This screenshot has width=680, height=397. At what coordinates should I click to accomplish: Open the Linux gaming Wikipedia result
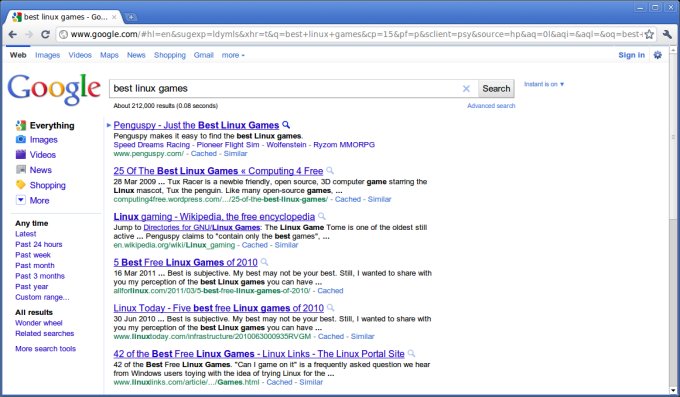point(214,217)
